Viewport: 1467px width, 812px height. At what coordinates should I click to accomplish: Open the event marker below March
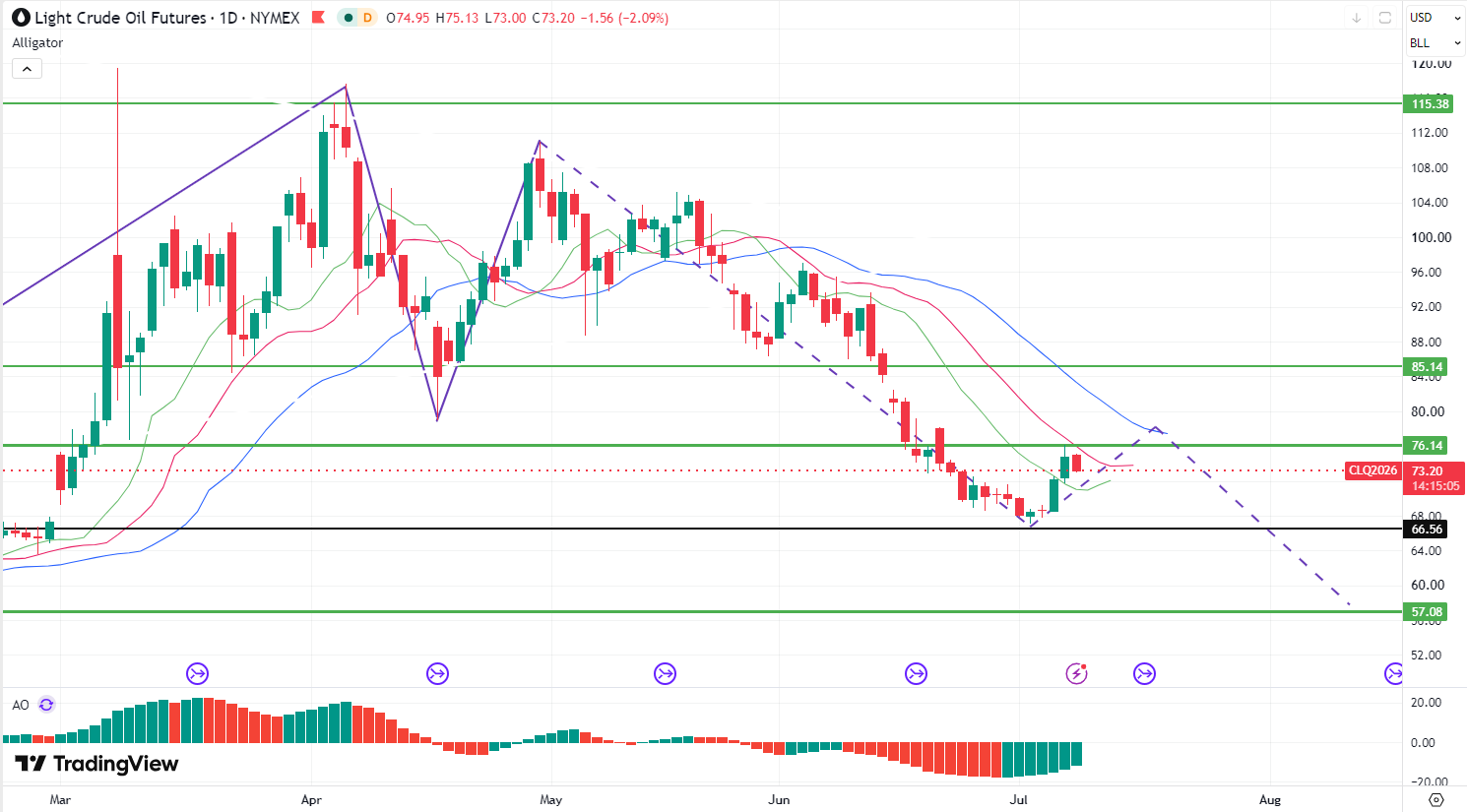coord(197,673)
